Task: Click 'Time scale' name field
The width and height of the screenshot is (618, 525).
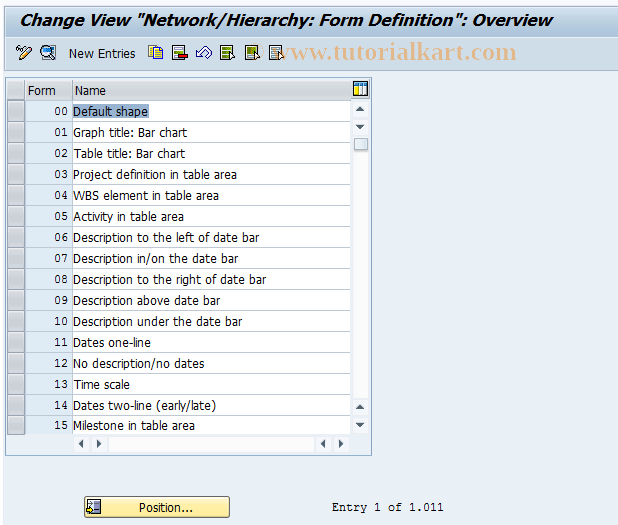Action: pos(211,384)
